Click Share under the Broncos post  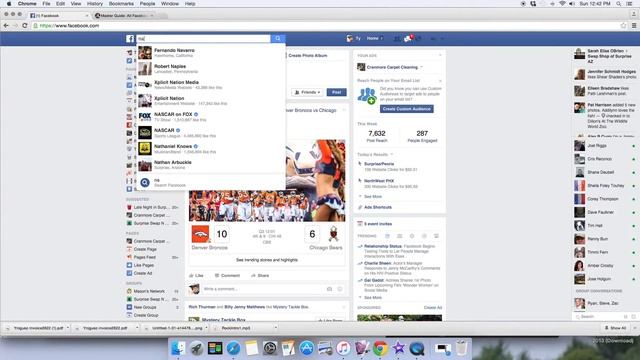click(x=260, y=276)
